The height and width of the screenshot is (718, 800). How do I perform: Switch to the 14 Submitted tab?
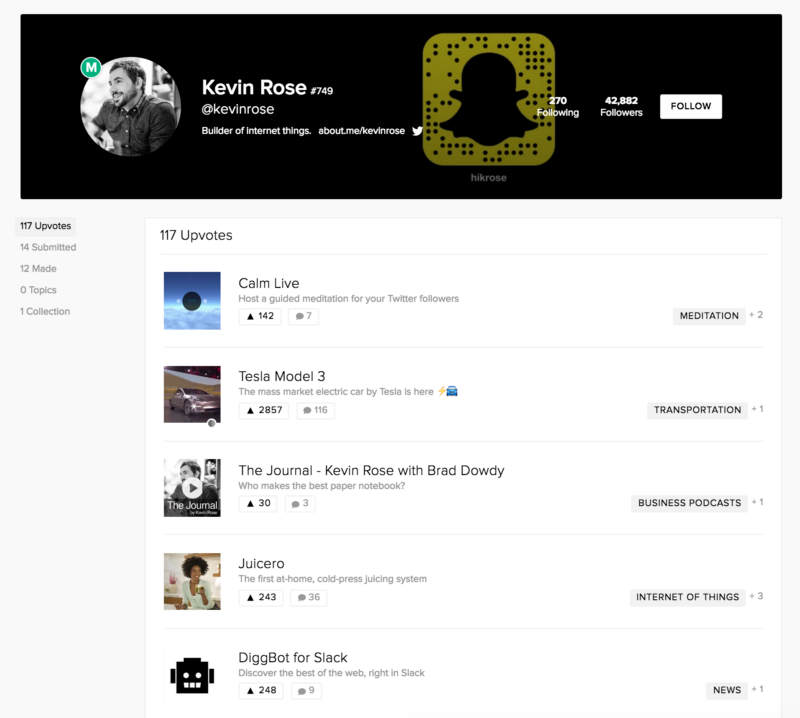pyautogui.click(x=48, y=247)
